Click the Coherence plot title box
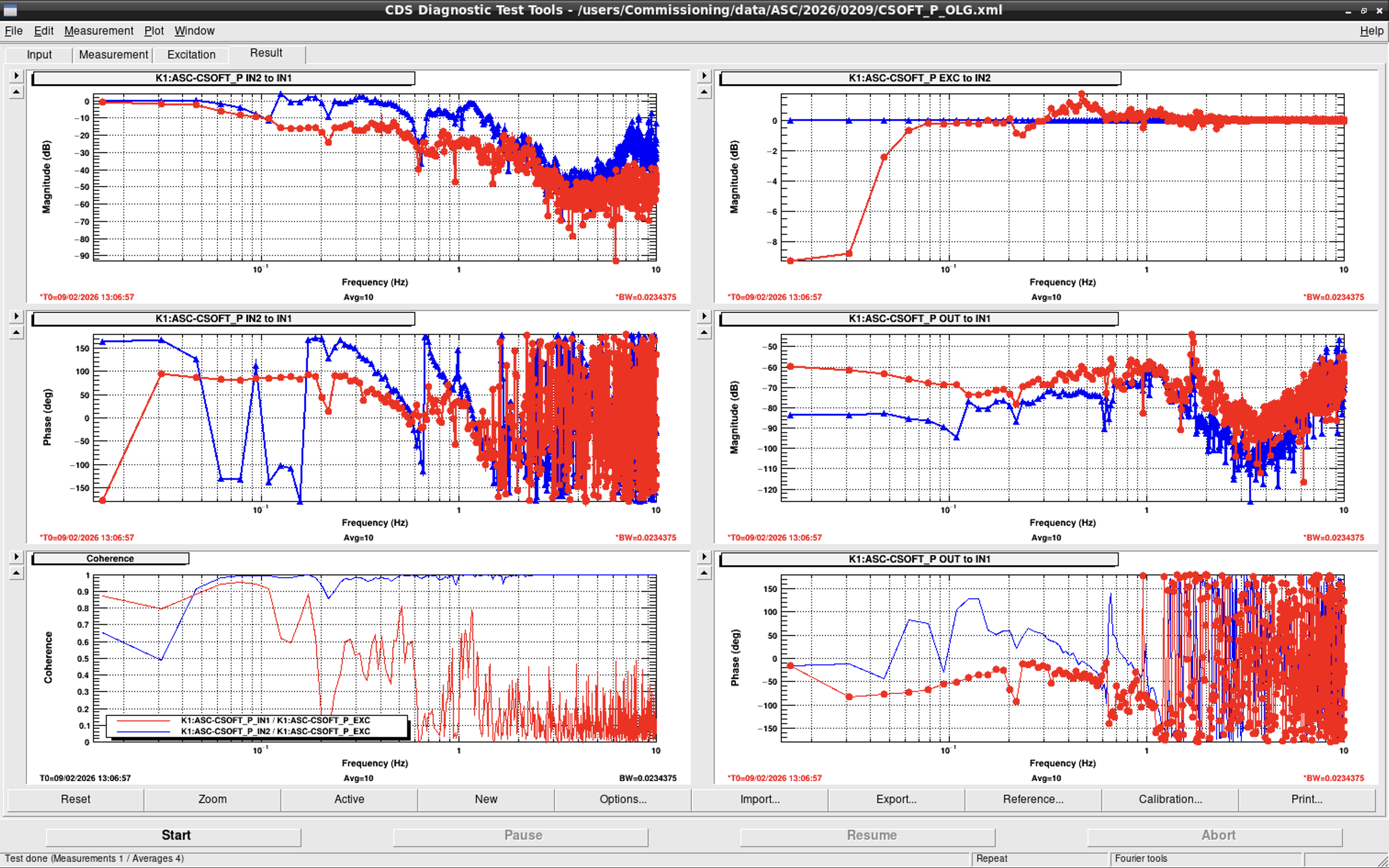 click(110, 558)
